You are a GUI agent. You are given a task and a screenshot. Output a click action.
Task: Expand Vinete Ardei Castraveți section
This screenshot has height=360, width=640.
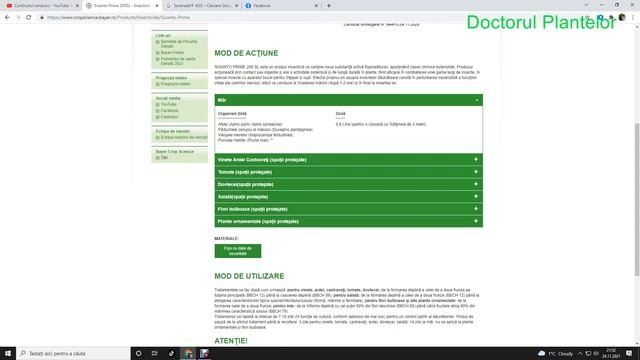point(349,160)
